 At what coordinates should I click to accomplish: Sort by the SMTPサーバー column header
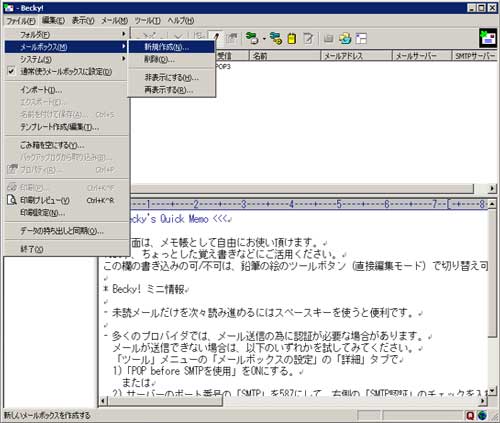click(x=475, y=56)
